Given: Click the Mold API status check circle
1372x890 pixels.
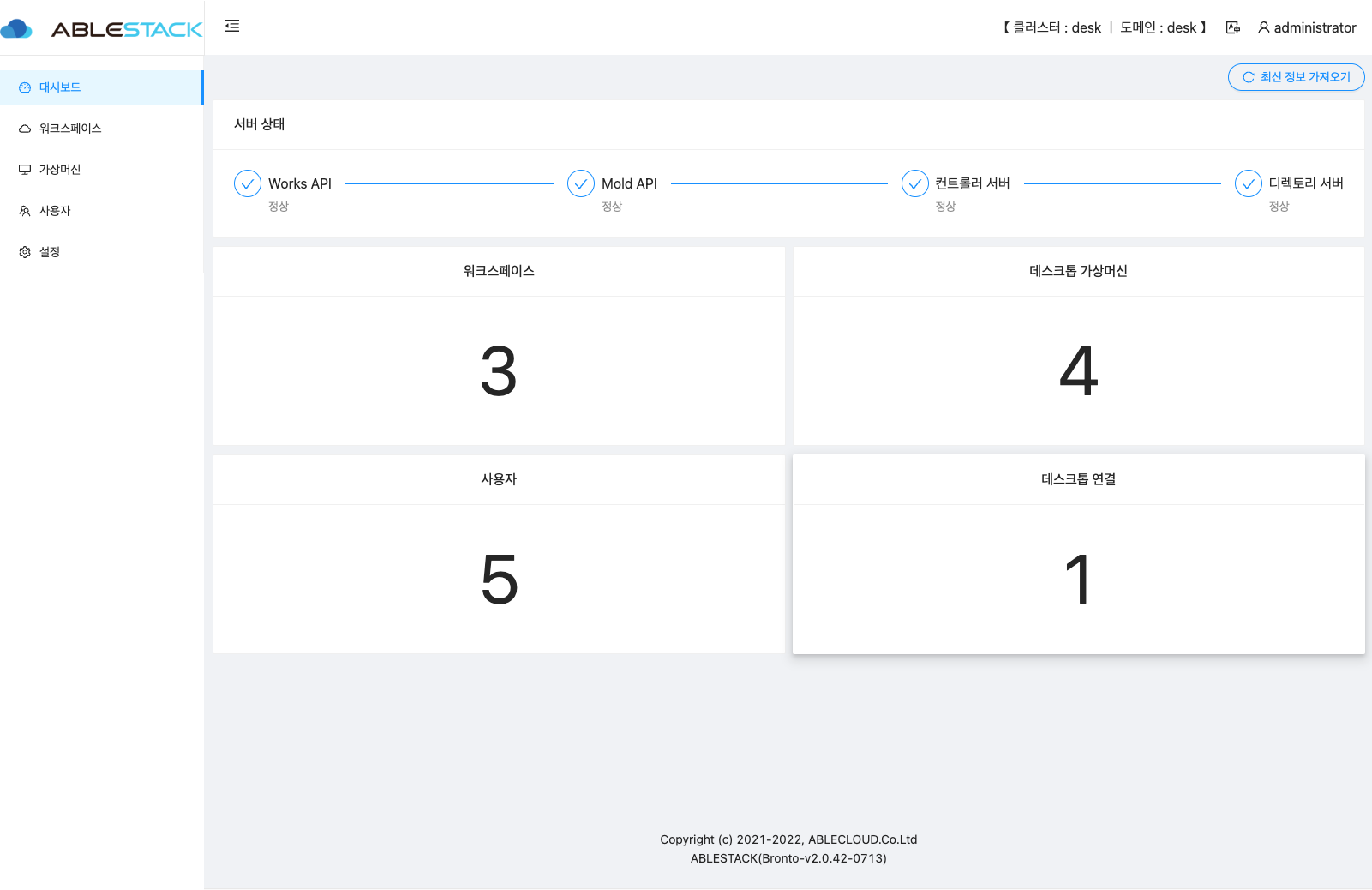Looking at the screenshot, I should point(580,183).
